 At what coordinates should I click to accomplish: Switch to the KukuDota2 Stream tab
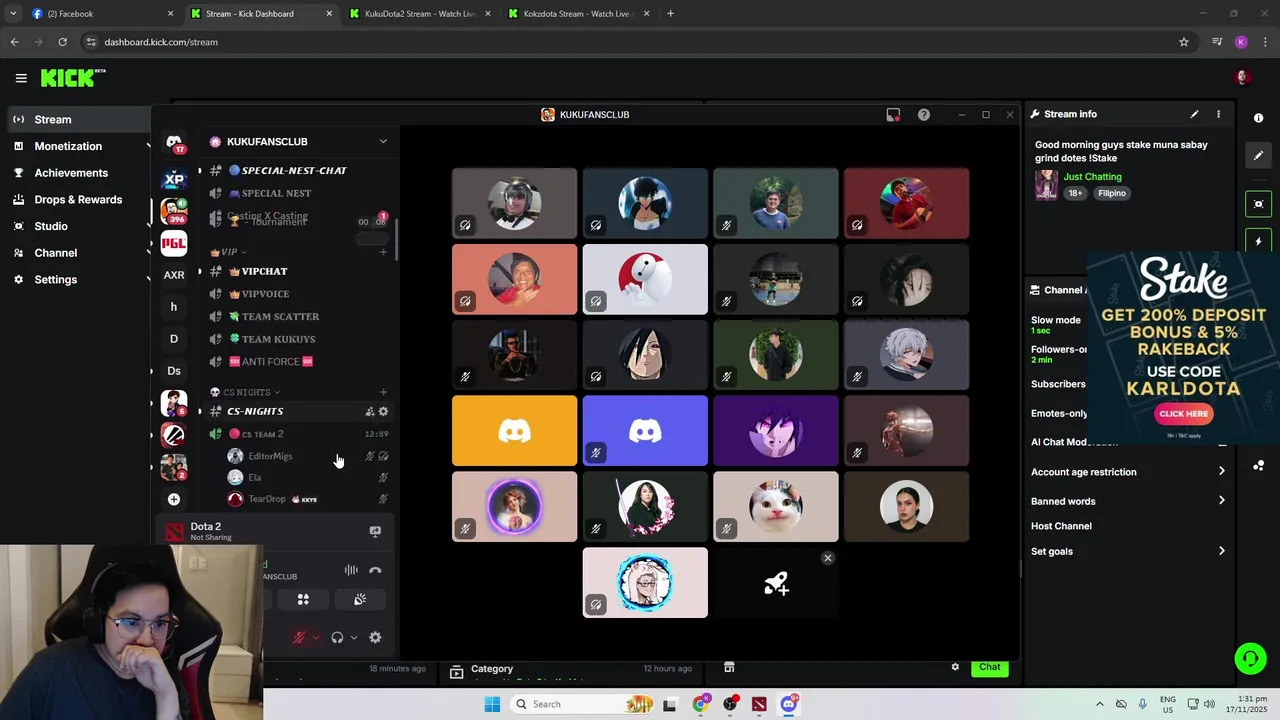(420, 14)
